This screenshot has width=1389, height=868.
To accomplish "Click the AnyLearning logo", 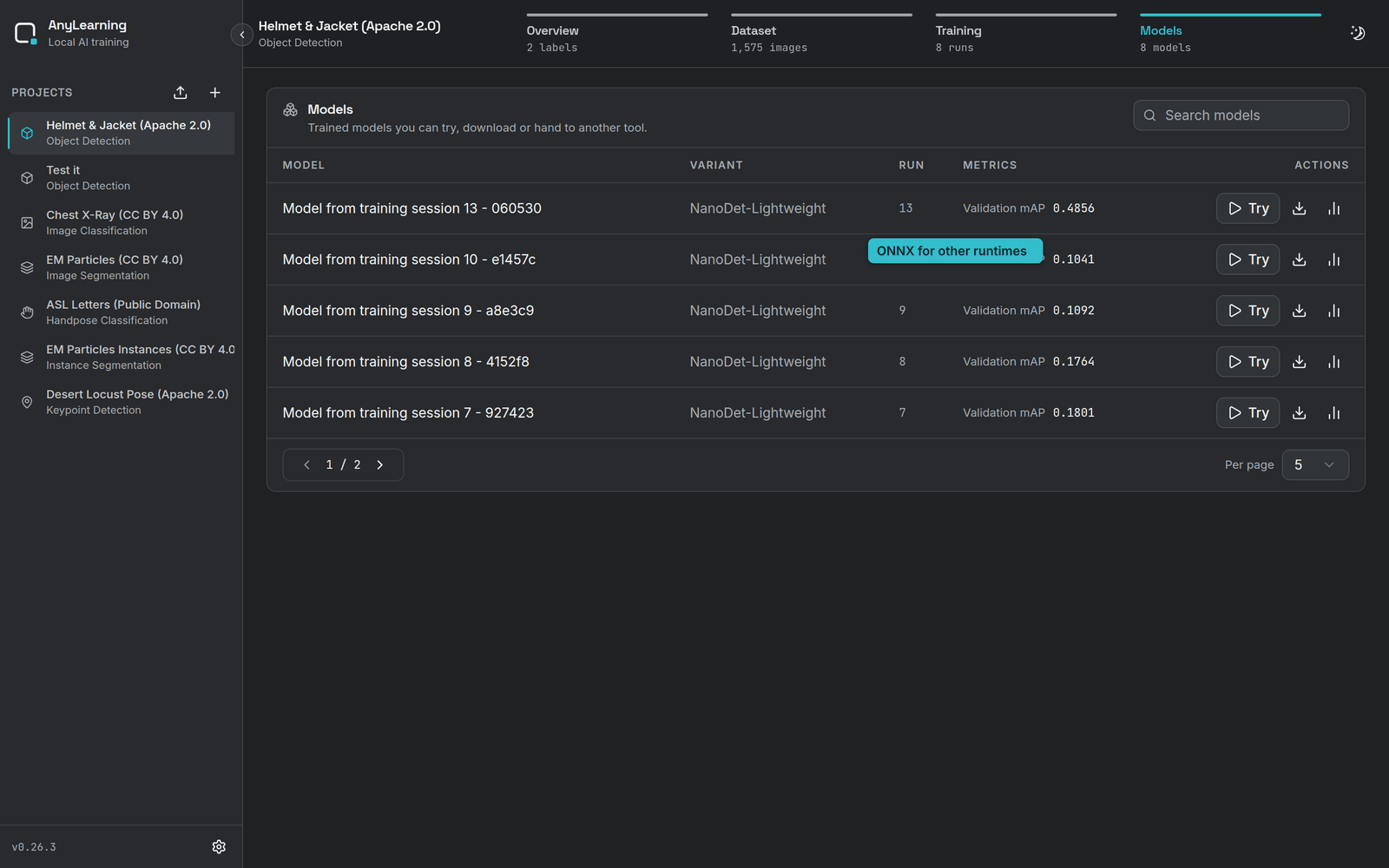I will (26, 34).
